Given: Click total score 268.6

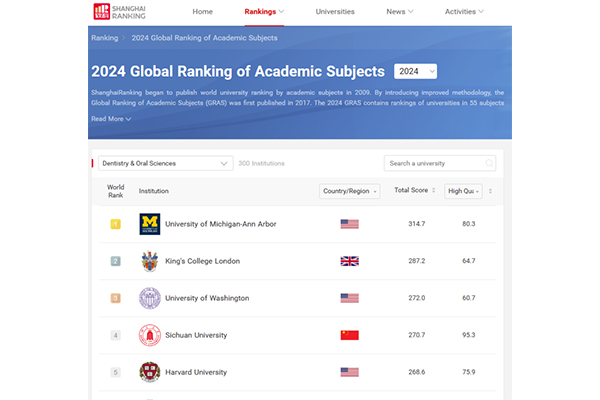Looking at the screenshot, I should tap(416, 372).
